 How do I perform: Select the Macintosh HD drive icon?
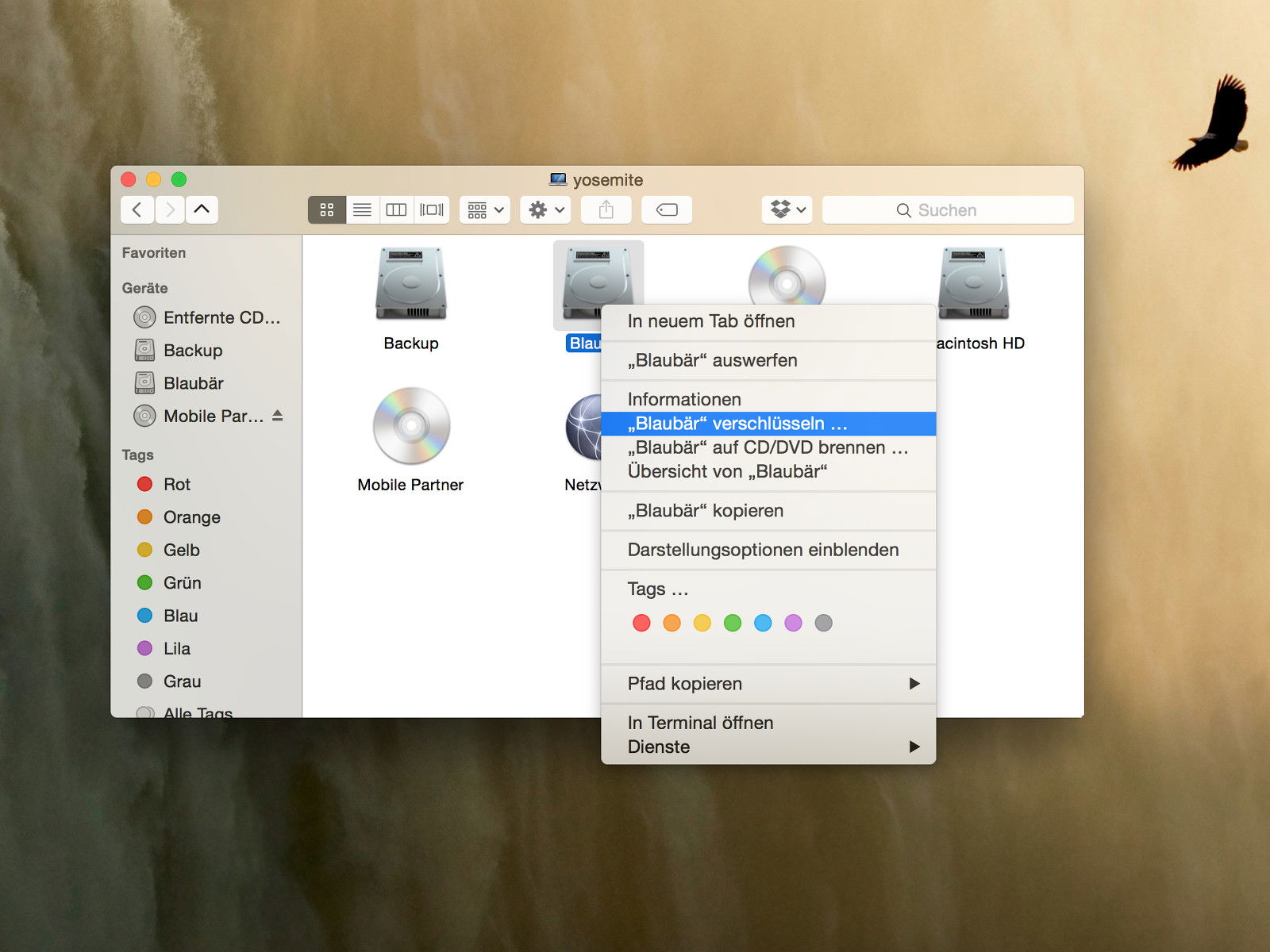973,283
